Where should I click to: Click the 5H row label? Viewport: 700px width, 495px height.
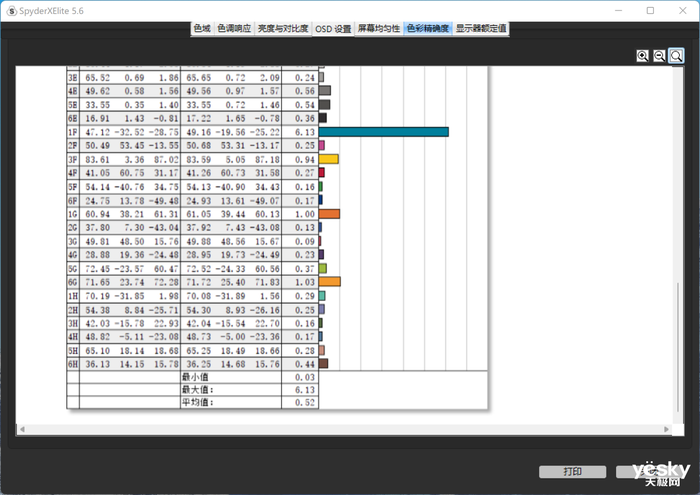73,351
